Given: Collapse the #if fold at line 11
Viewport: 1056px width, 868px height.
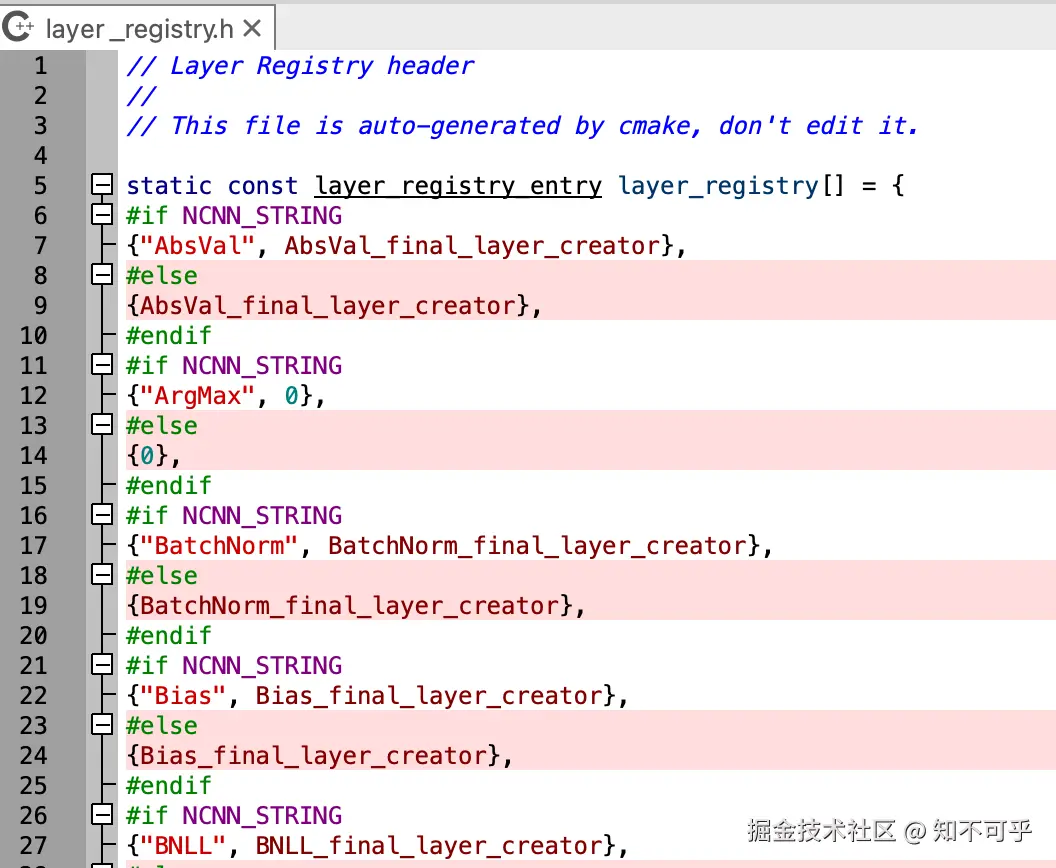Looking at the screenshot, I should 102,365.
